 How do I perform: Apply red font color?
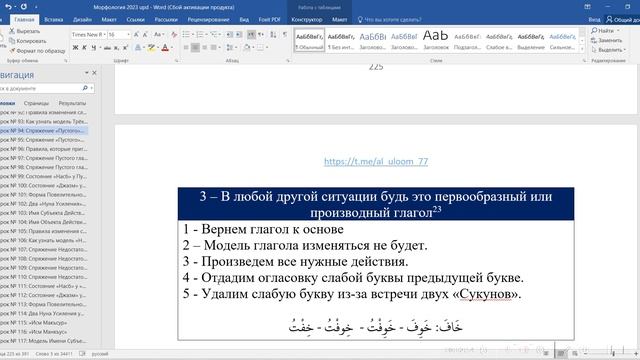tap(165, 48)
